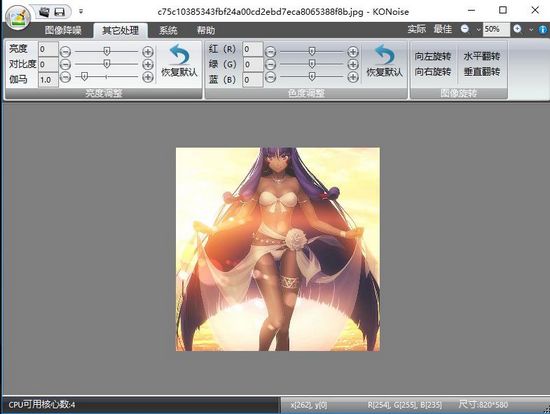
Task: Click 恢复默认 in the 色度调整 group
Action: [x=384, y=60]
